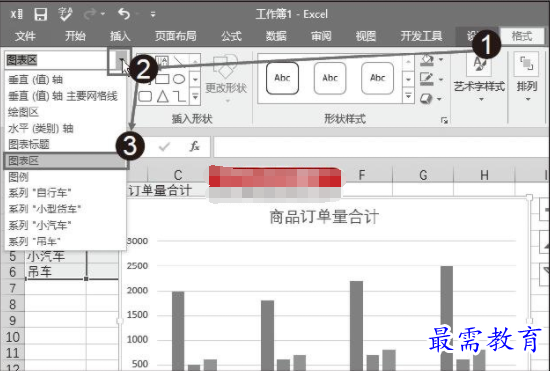550x371 pixels.
Task: Apply first Abc shape style with dark outline
Action: (x=282, y=78)
